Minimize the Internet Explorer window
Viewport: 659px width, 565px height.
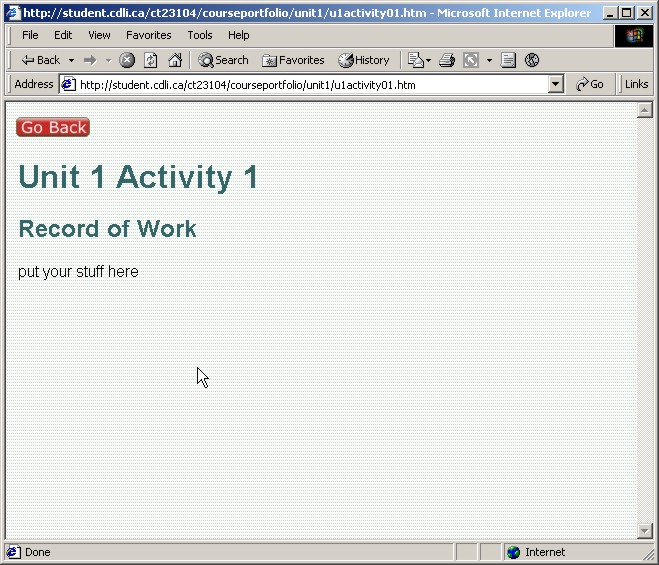pyautogui.click(x=610, y=13)
